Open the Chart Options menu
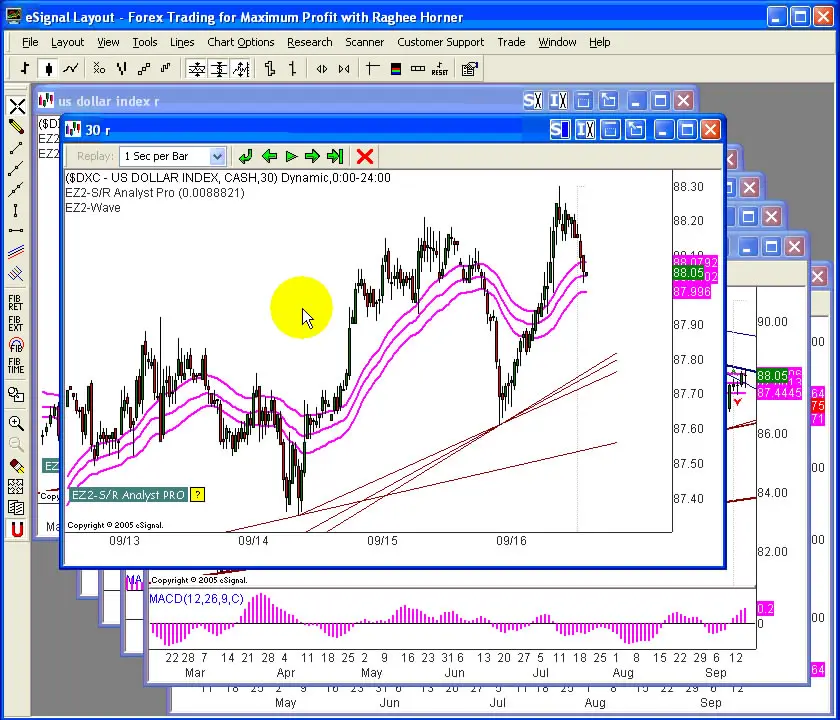This screenshot has width=840, height=720. [241, 42]
